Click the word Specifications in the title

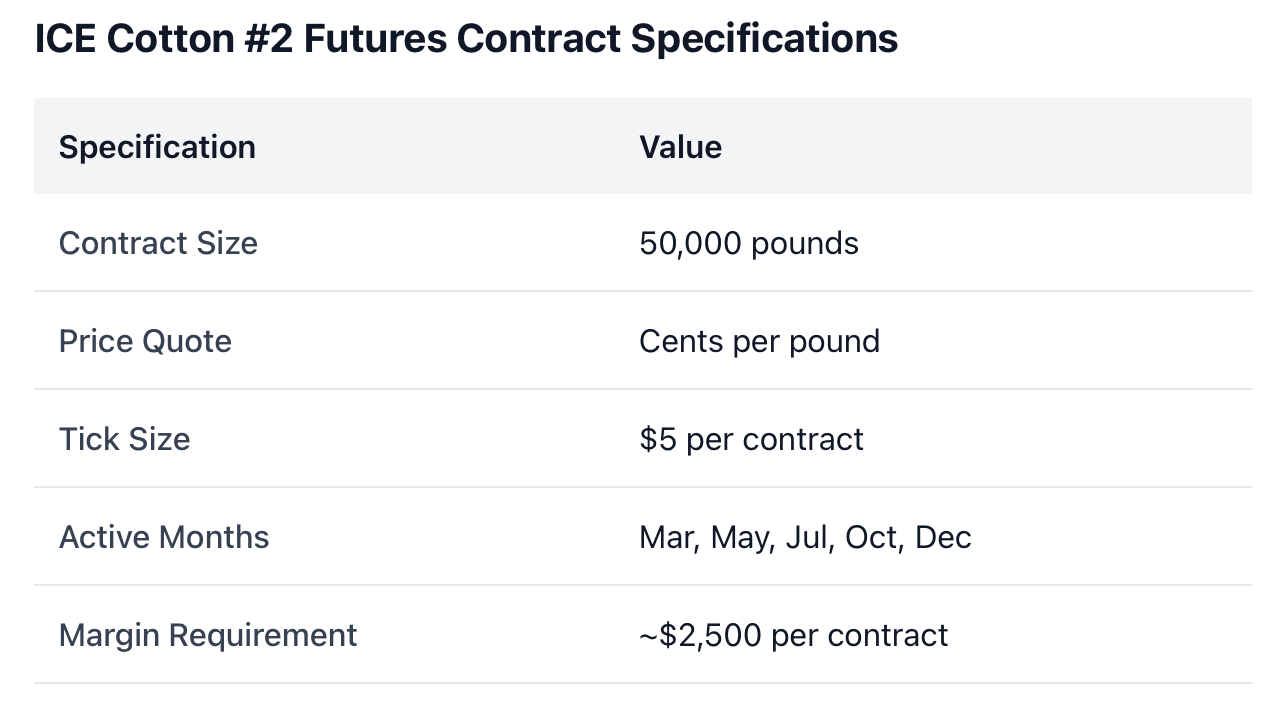point(764,39)
